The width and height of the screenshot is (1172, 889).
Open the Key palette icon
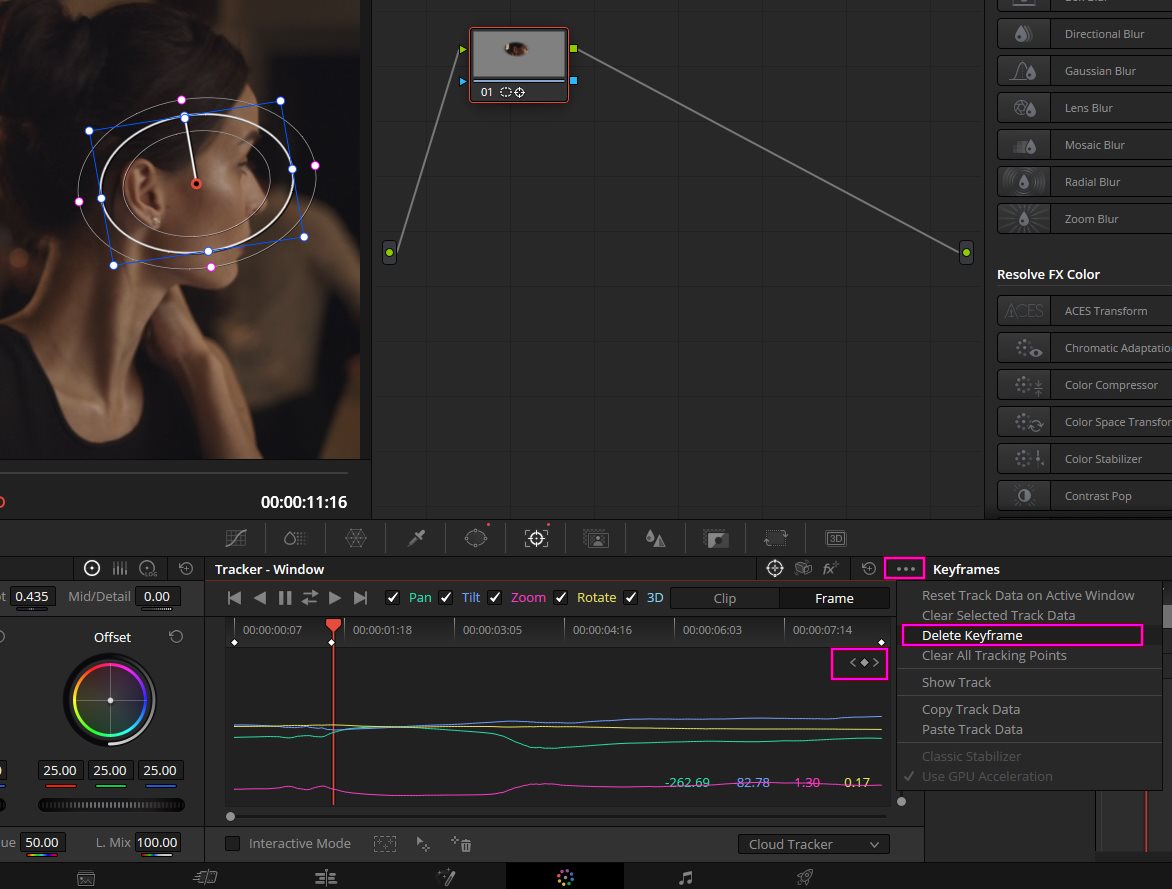point(715,538)
